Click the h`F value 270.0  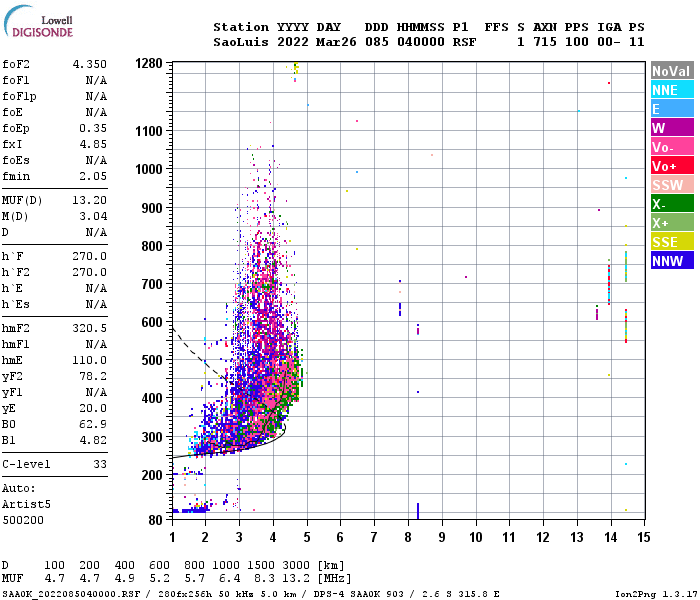[x=90, y=256]
